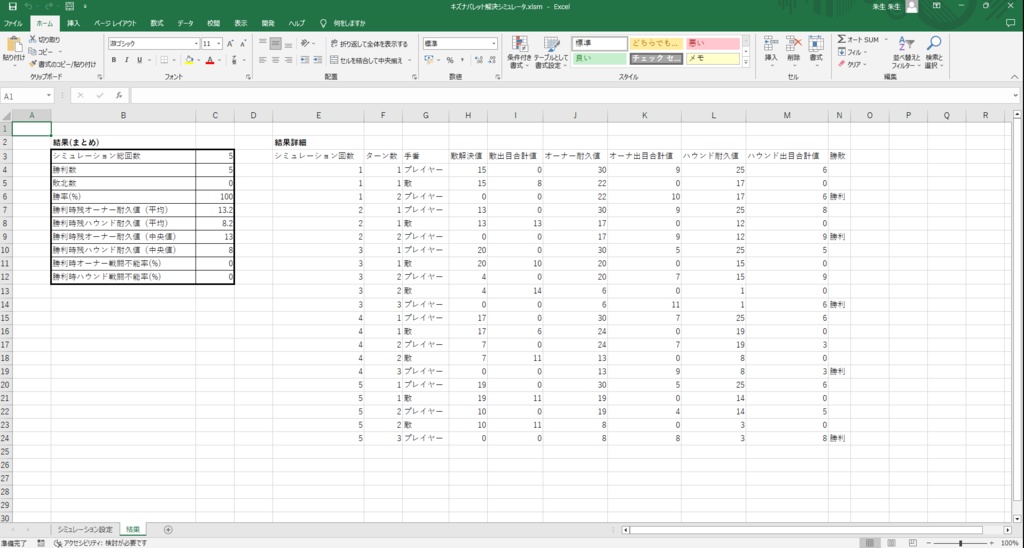Image resolution: width=1024 pixels, height=548 pixels.
Task: Click the クリア button
Action: [853, 64]
